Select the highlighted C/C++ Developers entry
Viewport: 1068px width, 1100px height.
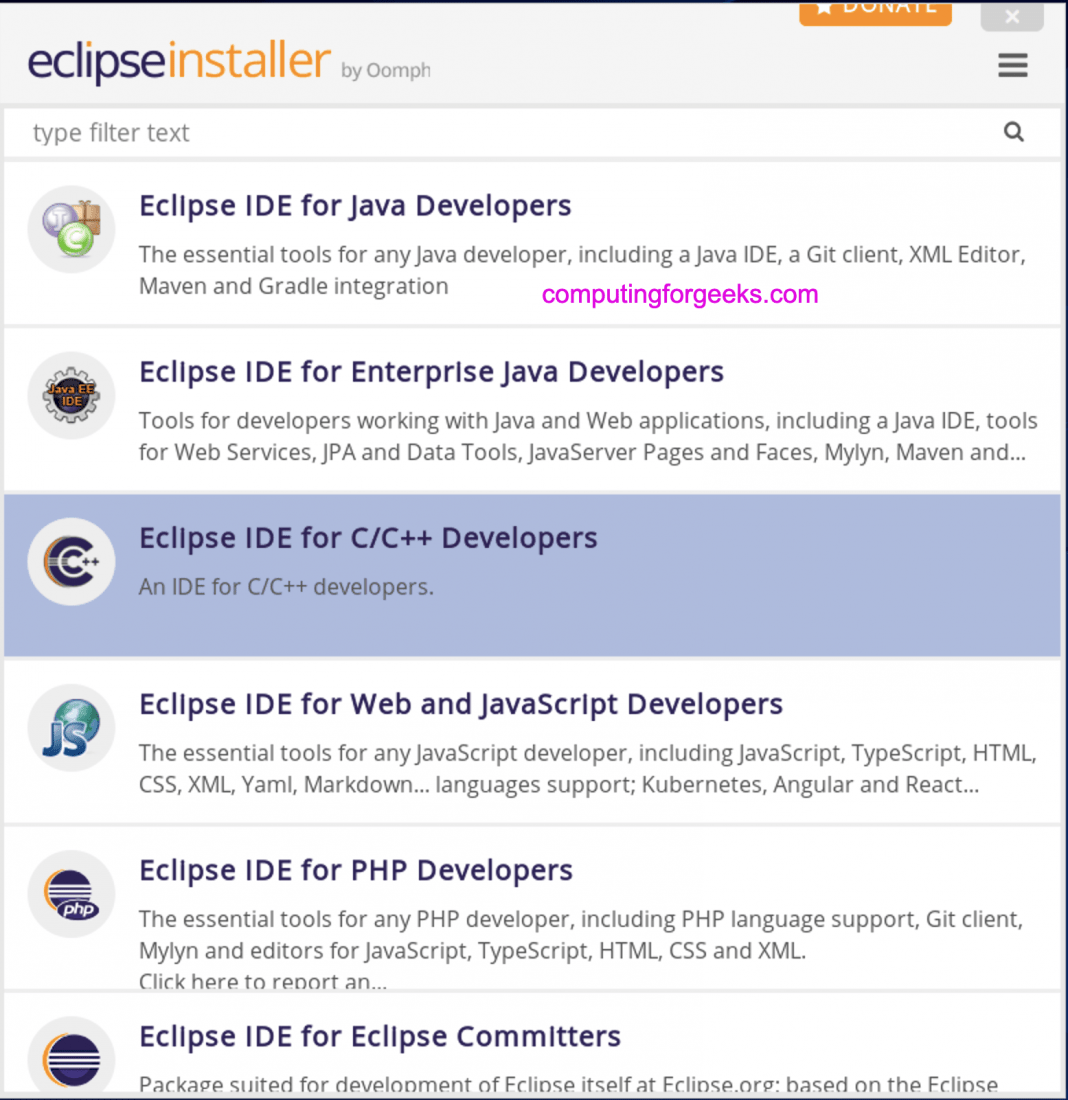(x=534, y=575)
